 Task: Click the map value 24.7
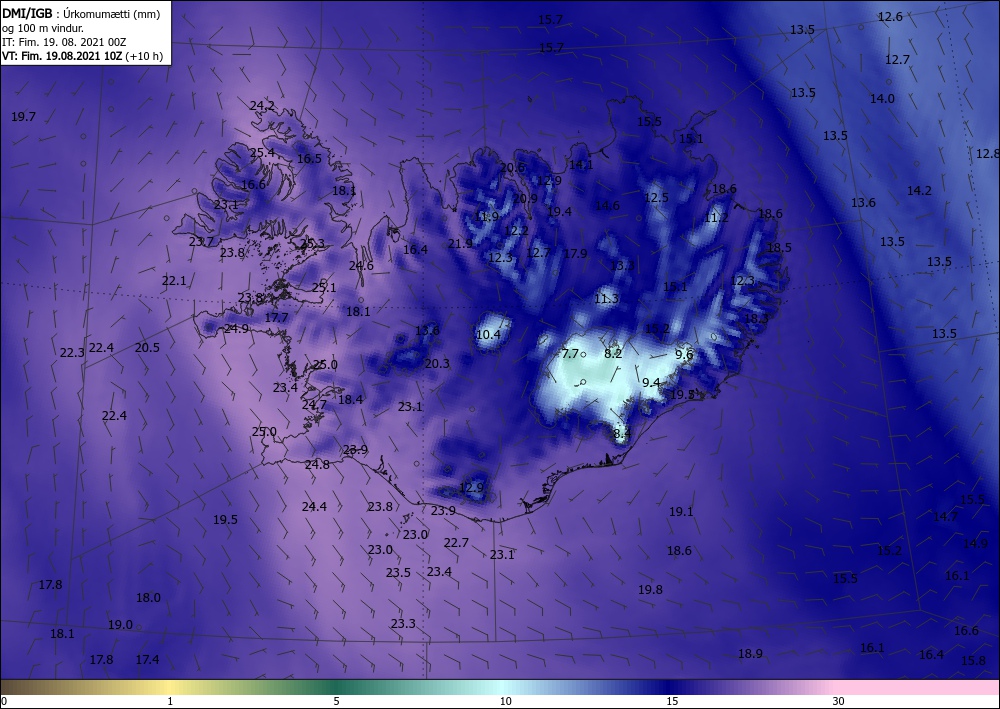(314, 404)
